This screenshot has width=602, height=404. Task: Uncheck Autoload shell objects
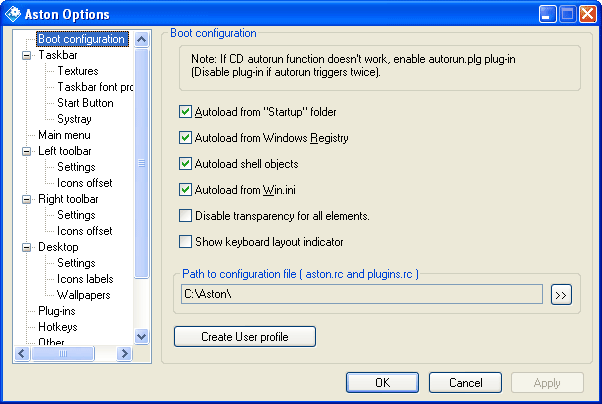click(x=185, y=164)
